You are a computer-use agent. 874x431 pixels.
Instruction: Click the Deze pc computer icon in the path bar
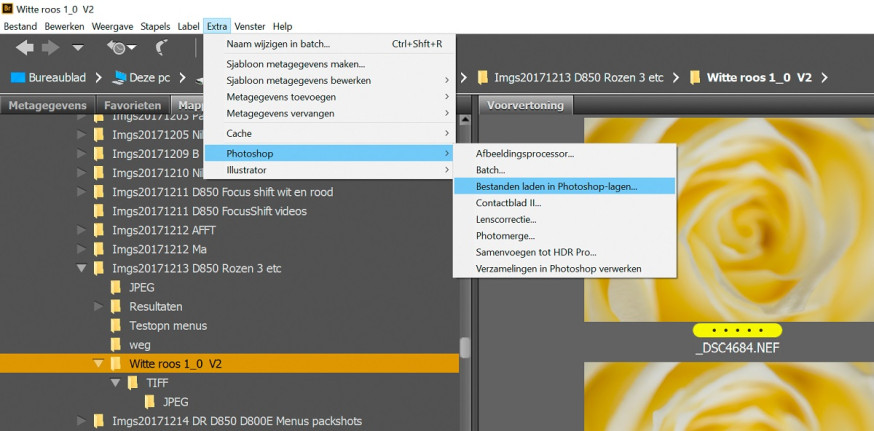point(119,78)
